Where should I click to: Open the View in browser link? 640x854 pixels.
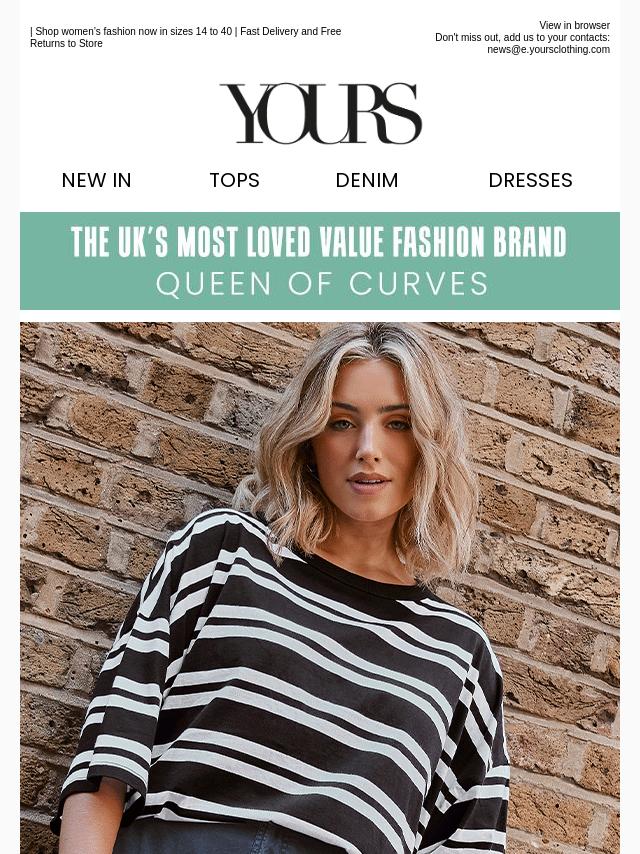pyautogui.click(x=574, y=25)
